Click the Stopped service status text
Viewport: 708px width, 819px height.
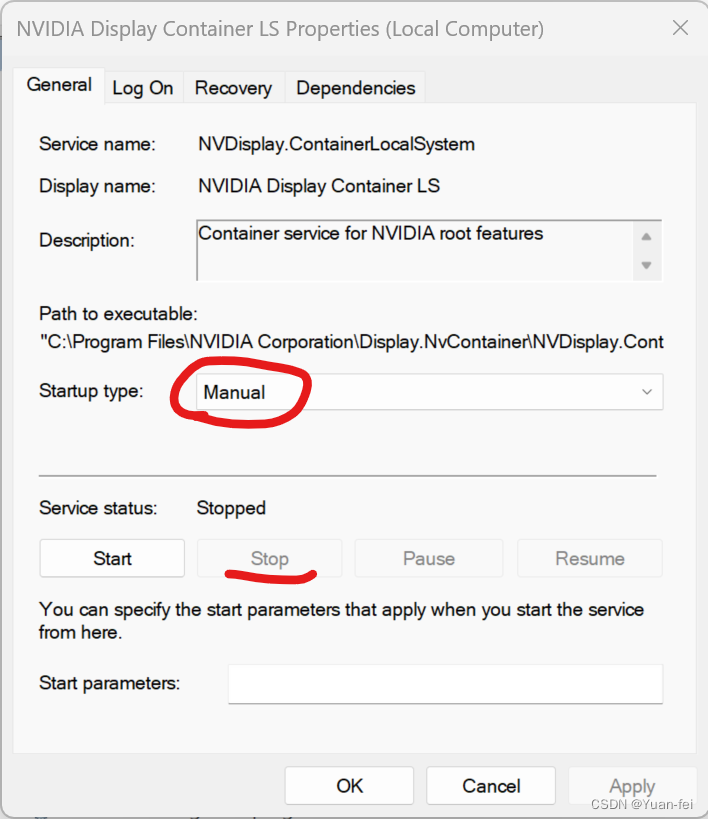coord(231,508)
